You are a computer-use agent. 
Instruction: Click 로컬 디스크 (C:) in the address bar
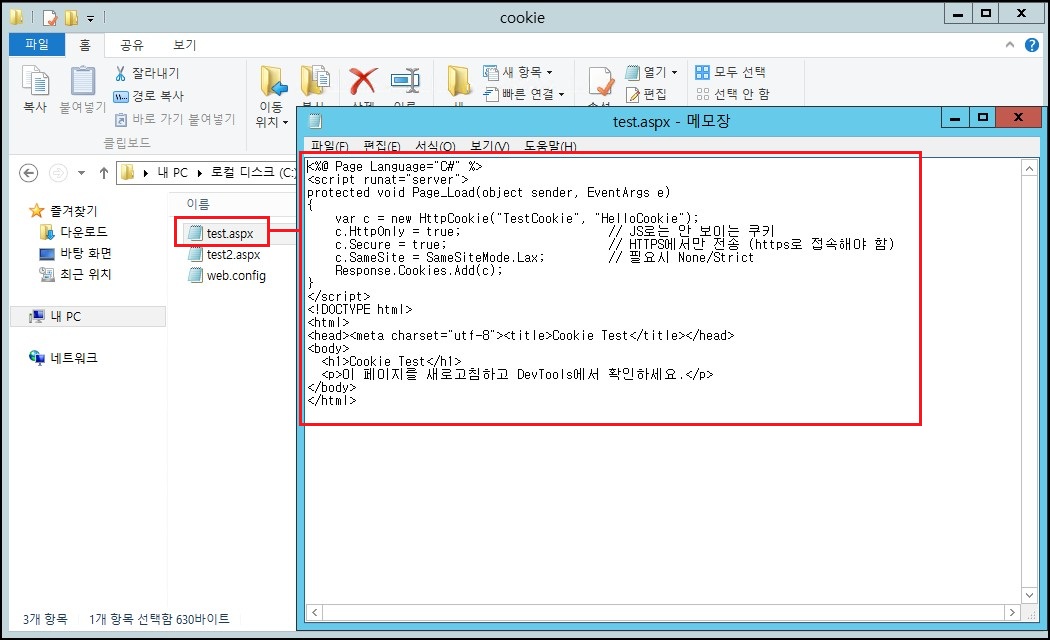point(253,173)
